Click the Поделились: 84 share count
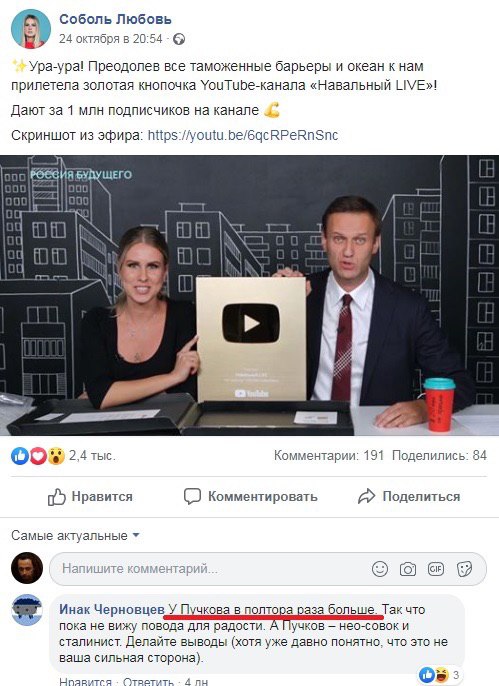The height and width of the screenshot is (686, 499). tap(440, 455)
